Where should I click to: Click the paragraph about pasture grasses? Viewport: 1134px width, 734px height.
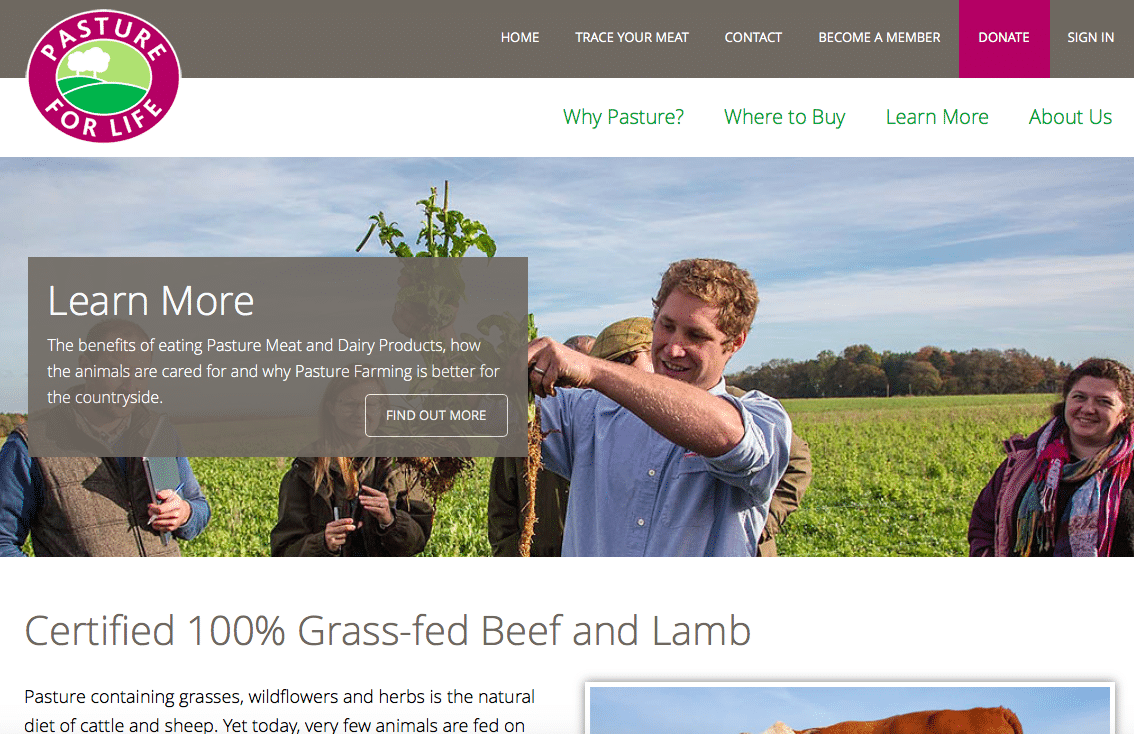279,712
